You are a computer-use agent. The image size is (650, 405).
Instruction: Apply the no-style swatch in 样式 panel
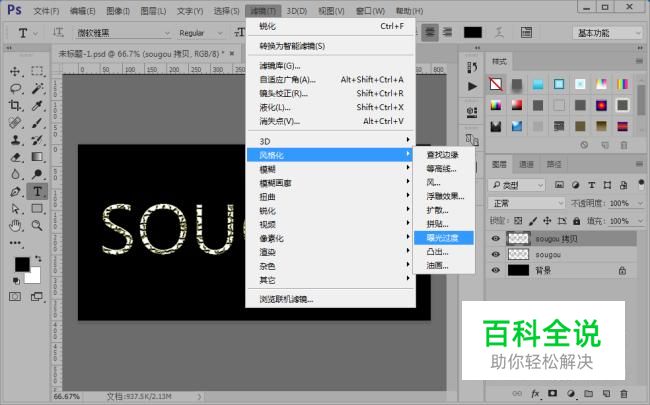point(496,84)
